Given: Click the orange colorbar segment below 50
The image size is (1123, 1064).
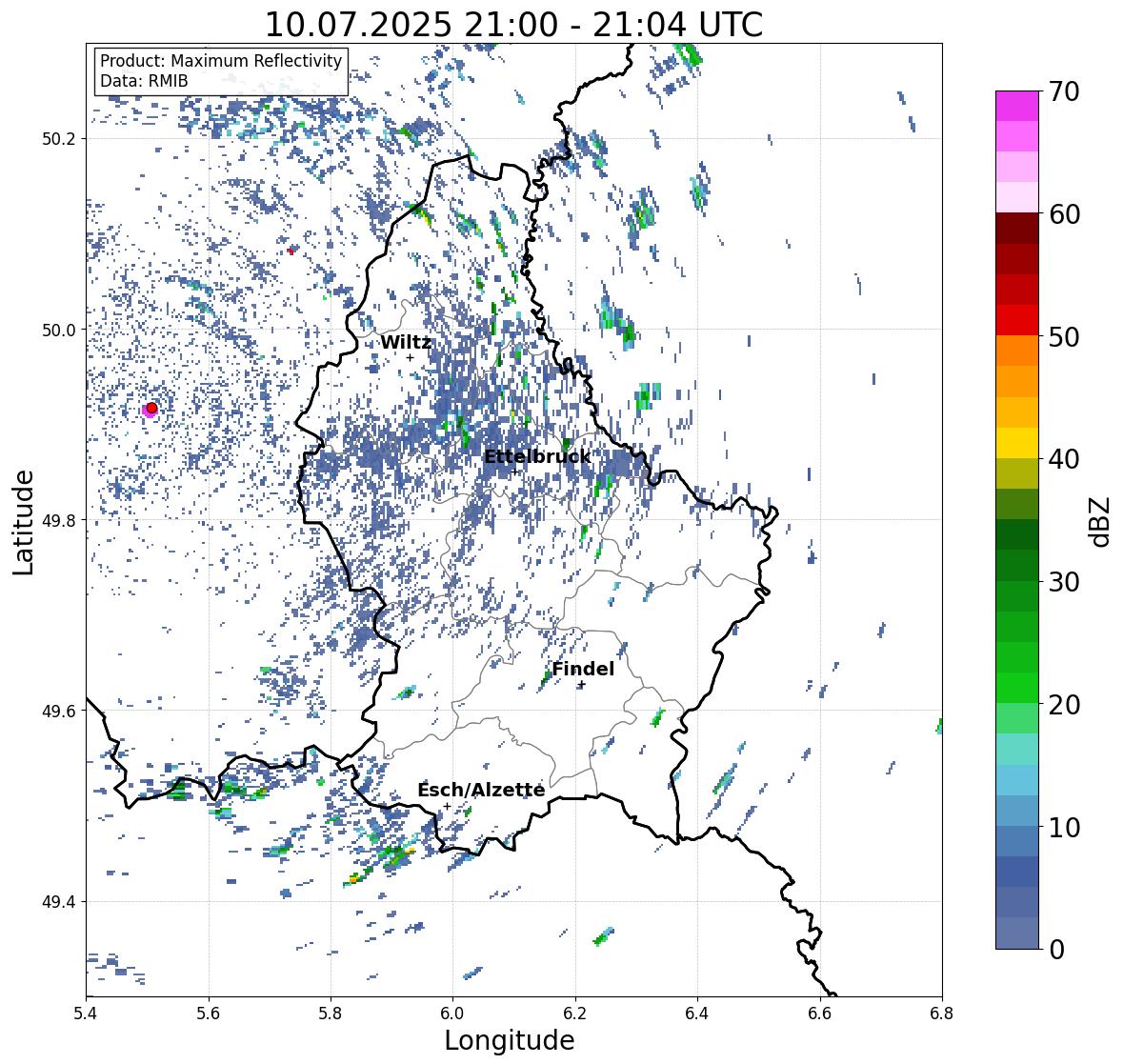Looking at the screenshot, I should click(1017, 351).
